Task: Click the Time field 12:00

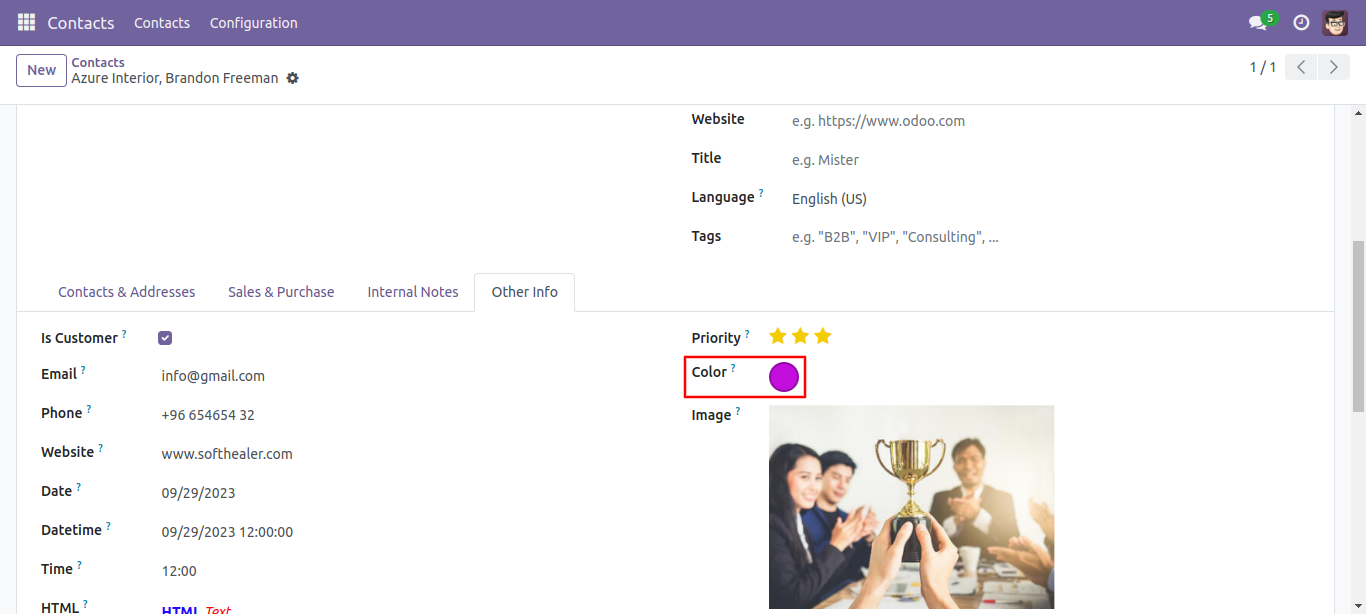Action: click(x=179, y=571)
